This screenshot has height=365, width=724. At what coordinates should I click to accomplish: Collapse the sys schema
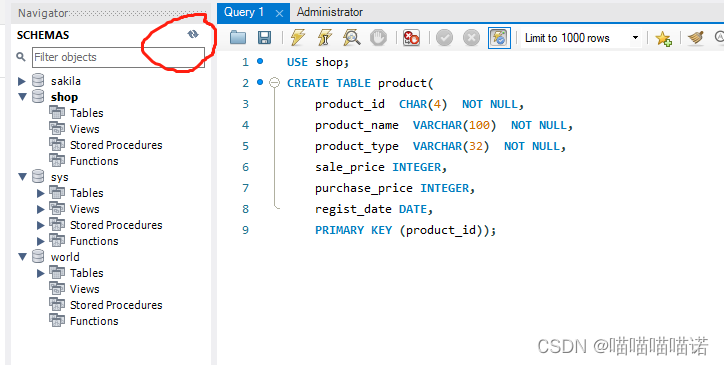tap(22, 176)
